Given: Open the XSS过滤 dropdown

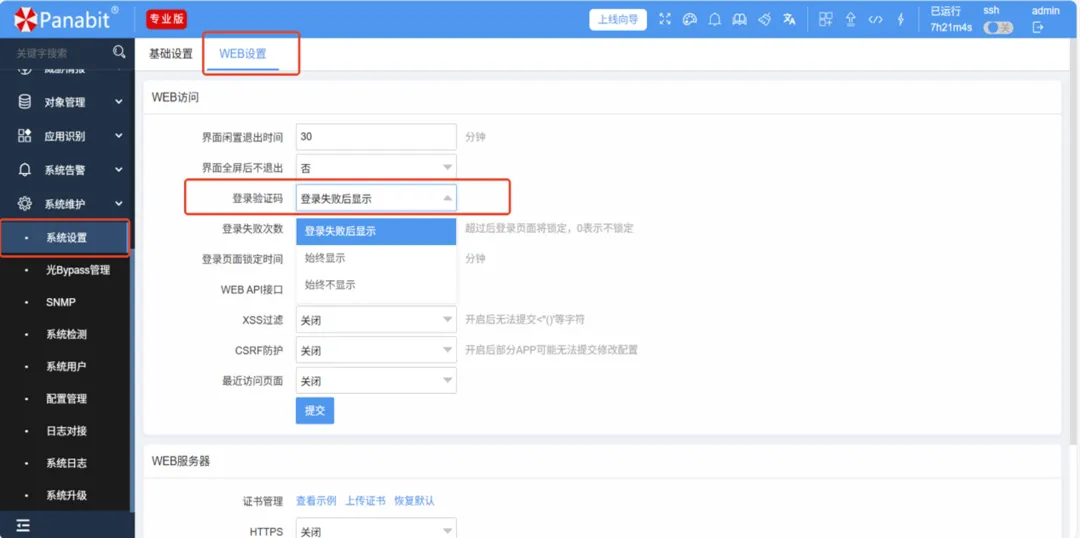Looking at the screenshot, I should [x=376, y=320].
